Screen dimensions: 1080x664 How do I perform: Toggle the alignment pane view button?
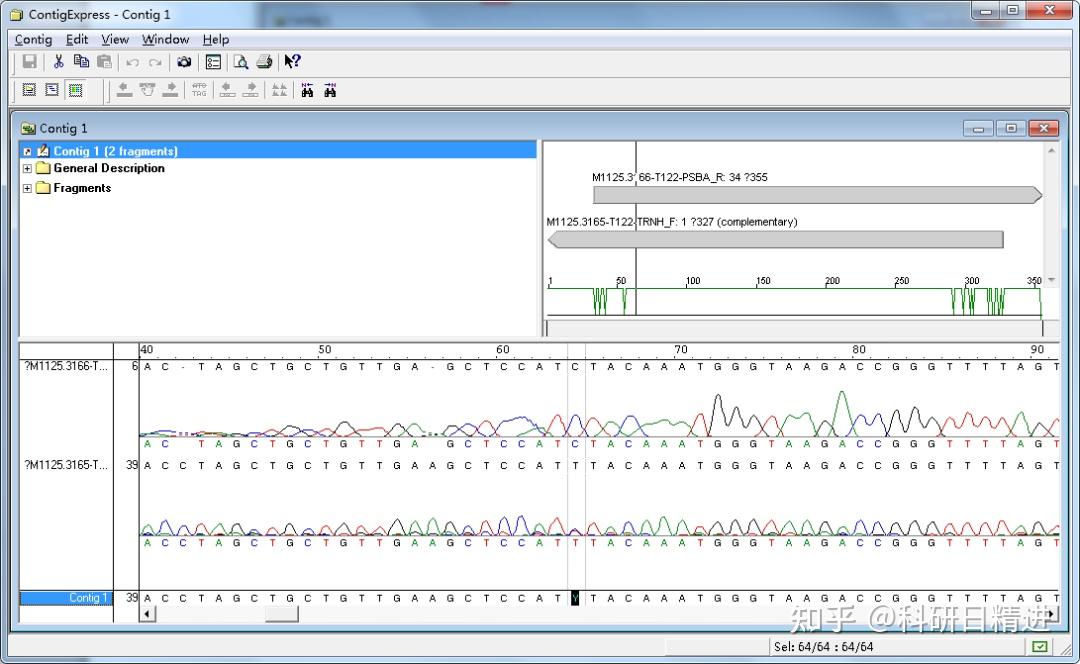coord(75,90)
